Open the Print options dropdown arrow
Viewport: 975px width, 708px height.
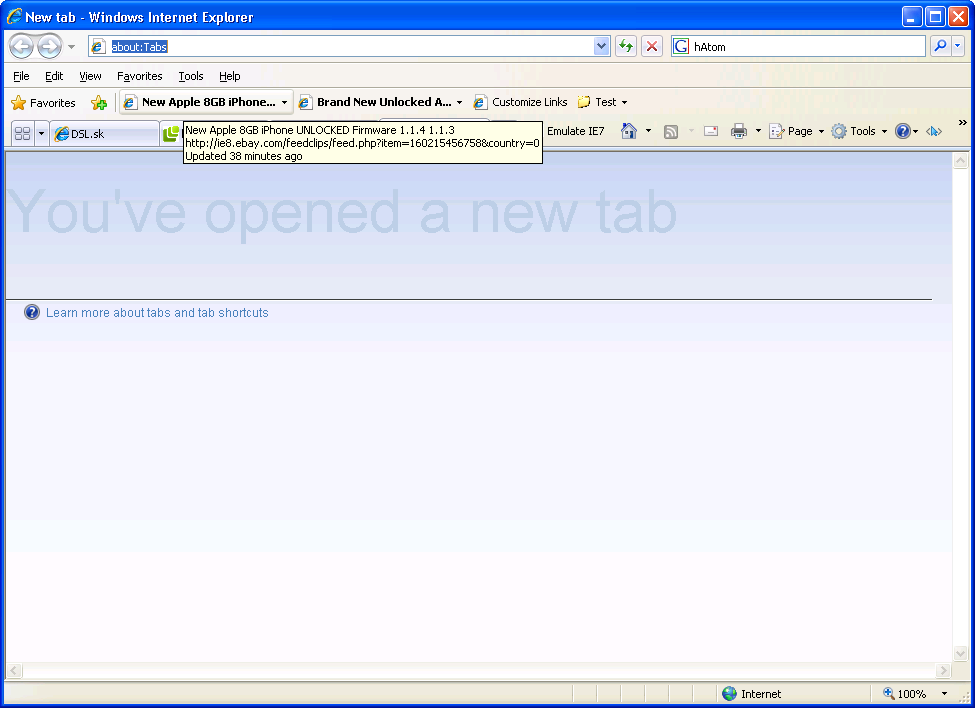[x=758, y=131]
